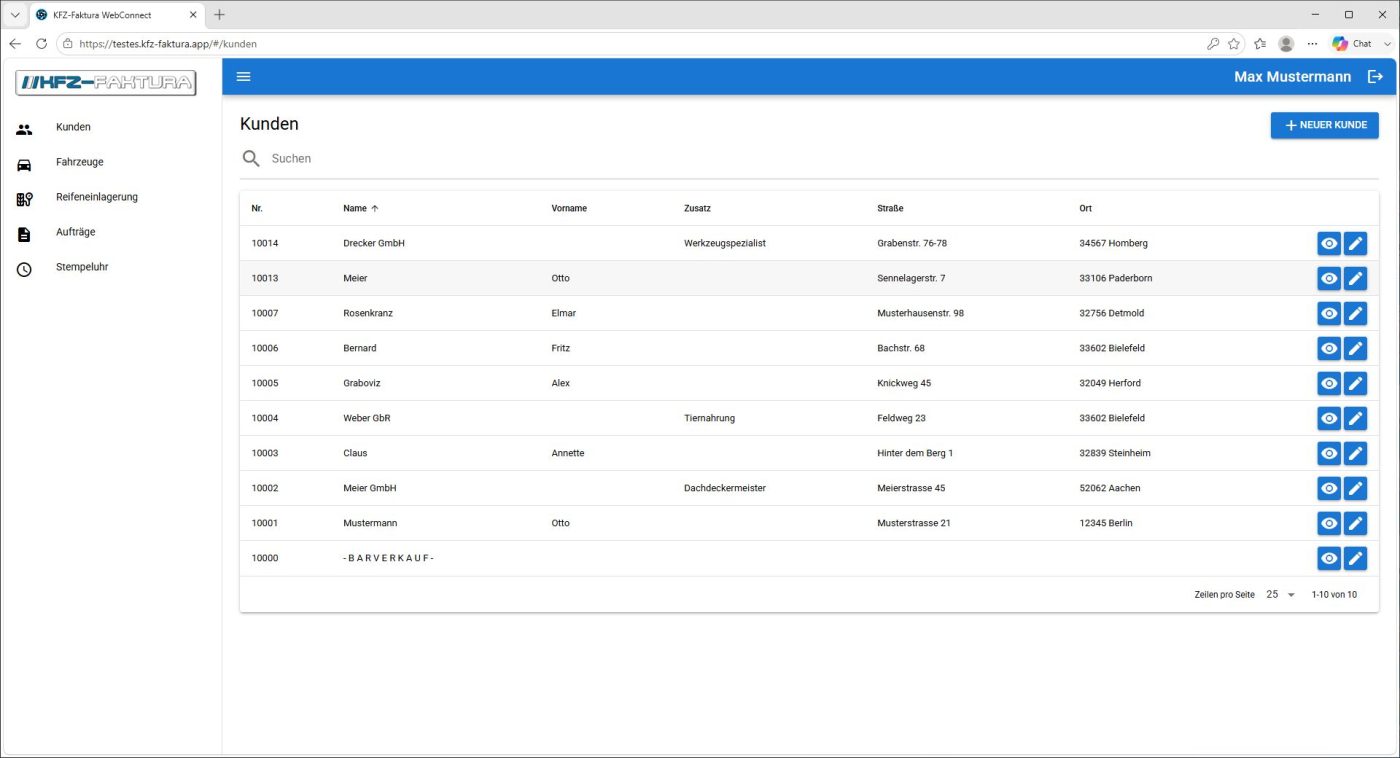Sort the table by the Nr. column
Screen dimensions: 1400x758
257,208
